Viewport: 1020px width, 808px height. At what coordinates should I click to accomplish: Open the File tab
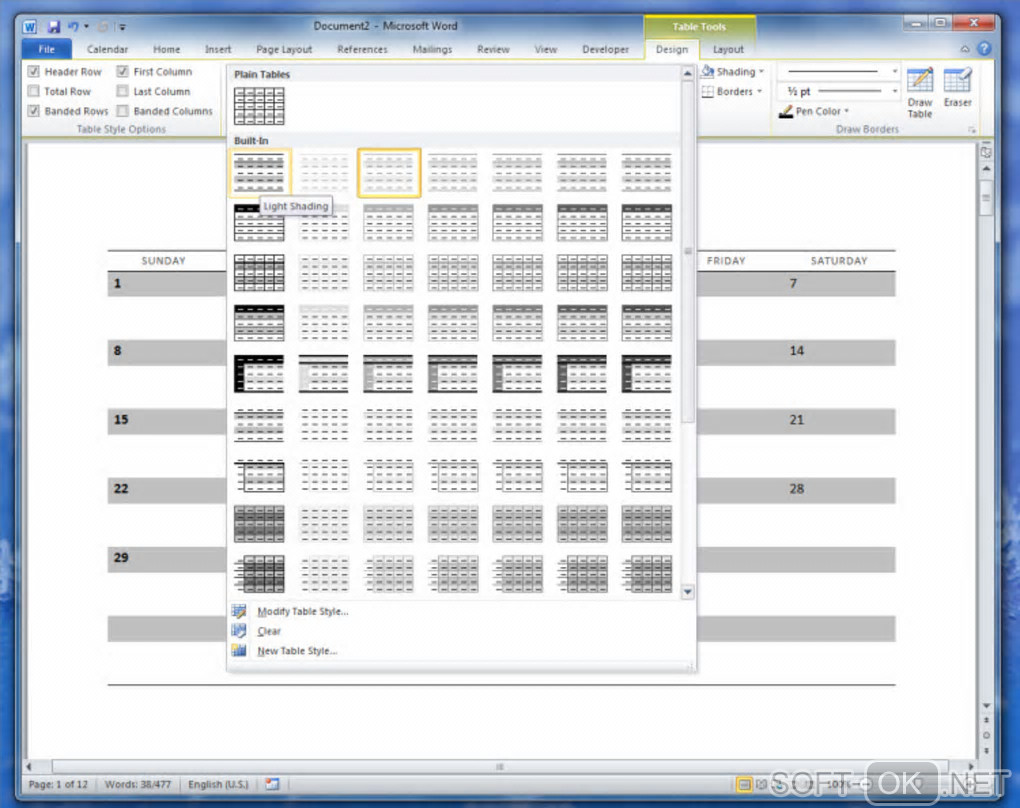tap(47, 49)
